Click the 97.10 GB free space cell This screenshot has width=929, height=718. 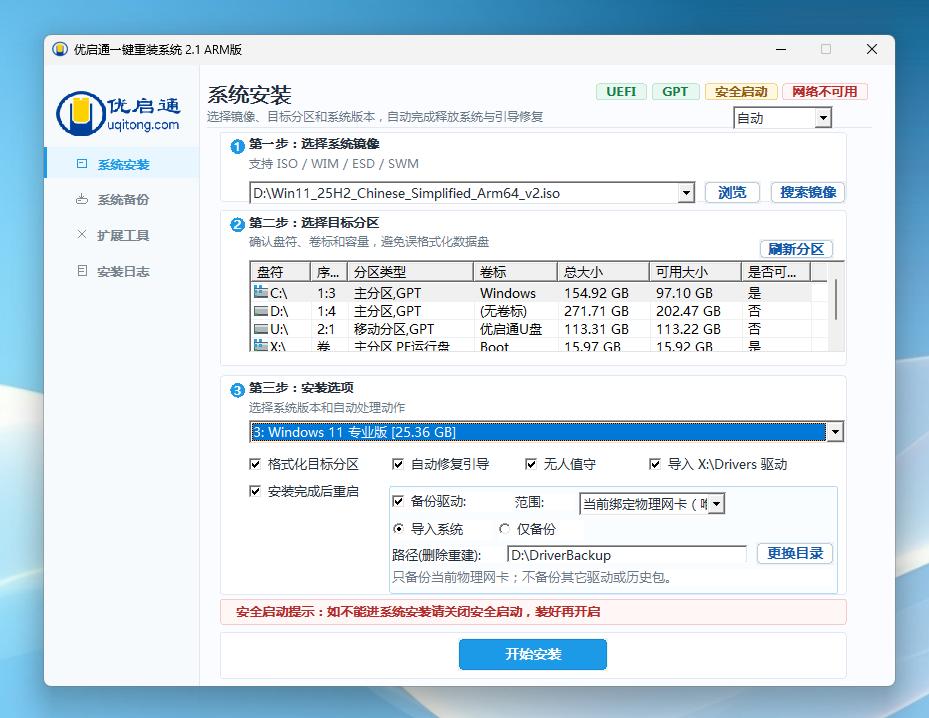[684, 293]
